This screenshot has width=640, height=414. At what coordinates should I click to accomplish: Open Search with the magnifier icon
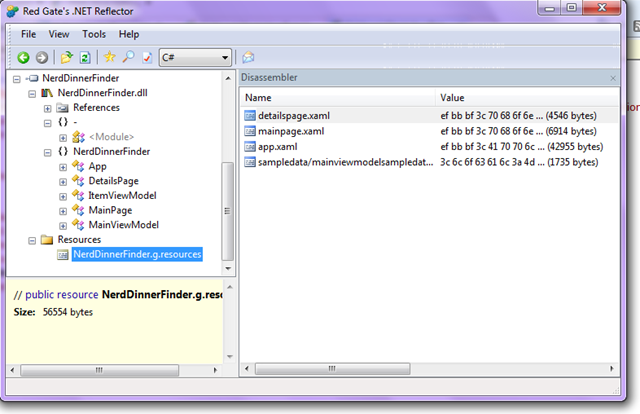click(x=129, y=57)
